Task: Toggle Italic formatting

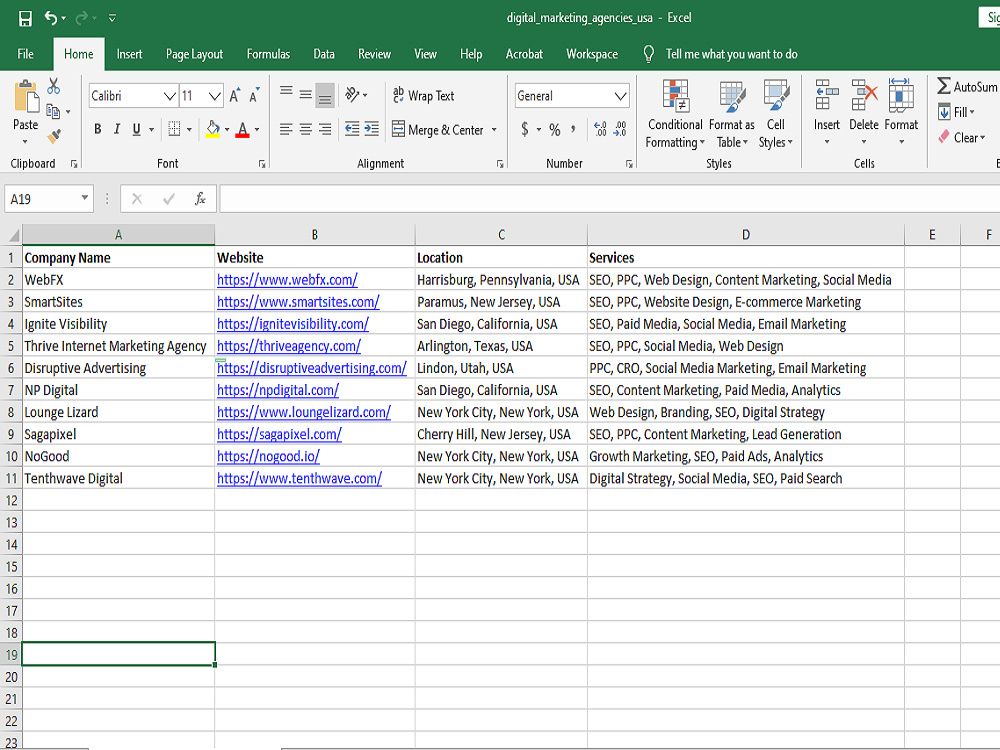Action: pos(117,129)
